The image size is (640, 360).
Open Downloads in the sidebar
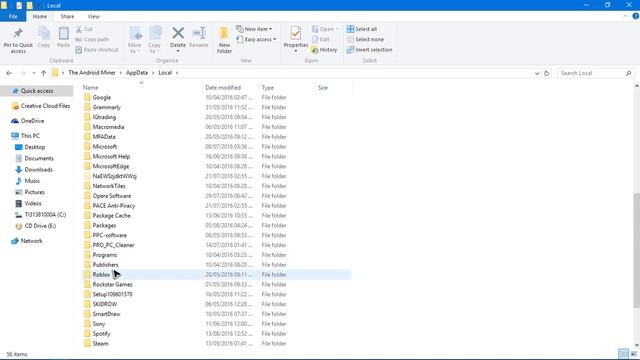34,169
